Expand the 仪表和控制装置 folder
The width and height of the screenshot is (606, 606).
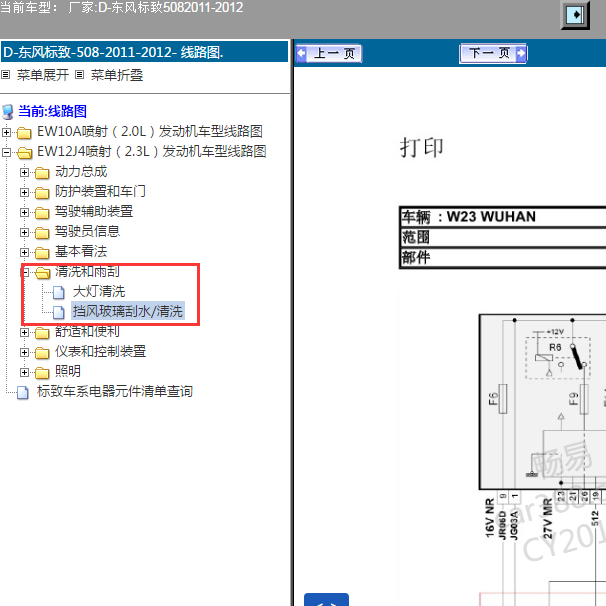point(24,352)
